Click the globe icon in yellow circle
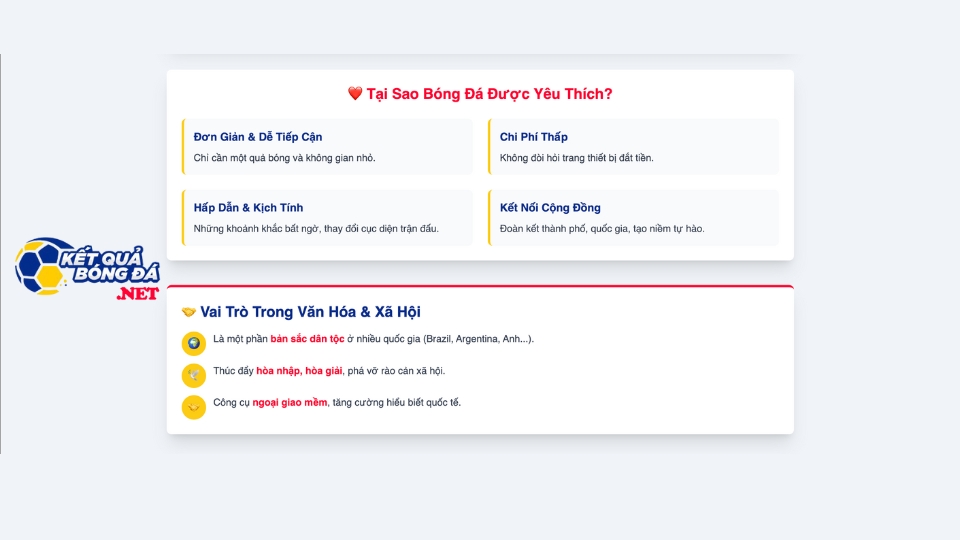 coord(193,343)
